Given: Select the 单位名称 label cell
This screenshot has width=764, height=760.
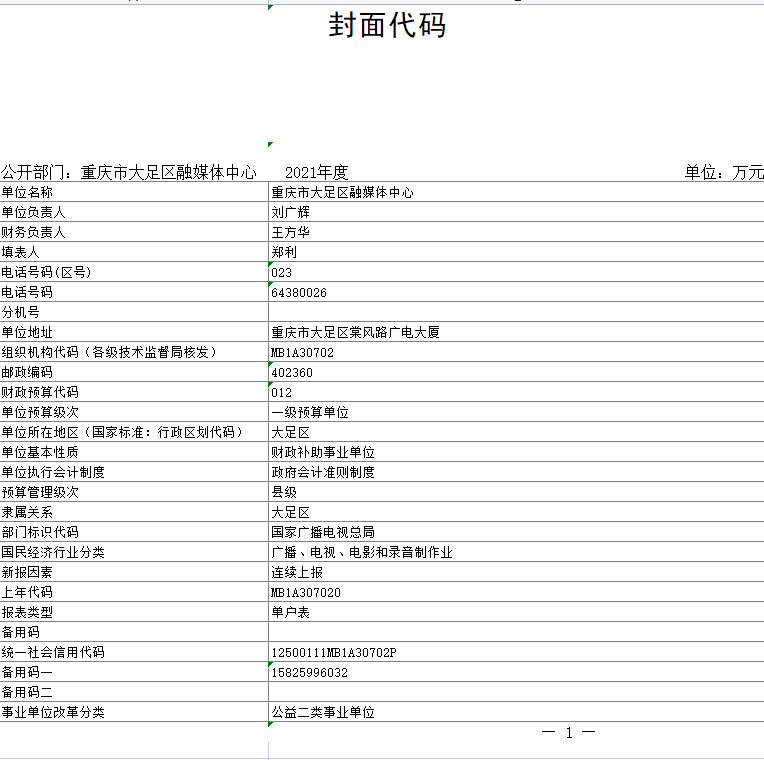Looking at the screenshot, I should (134, 192).
